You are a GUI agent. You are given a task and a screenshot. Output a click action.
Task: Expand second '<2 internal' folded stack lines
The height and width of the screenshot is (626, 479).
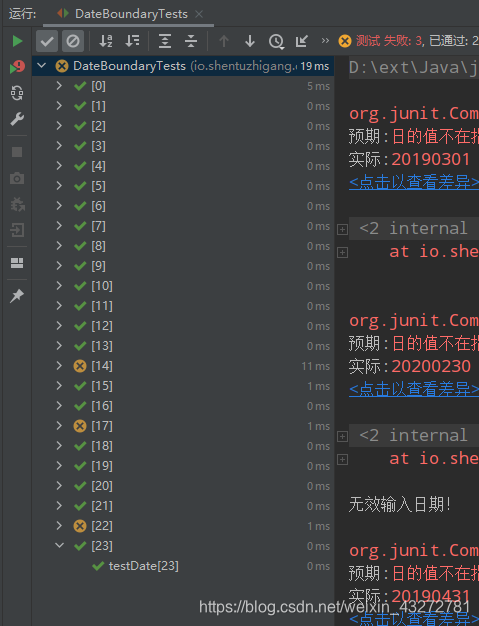(342, 436)
